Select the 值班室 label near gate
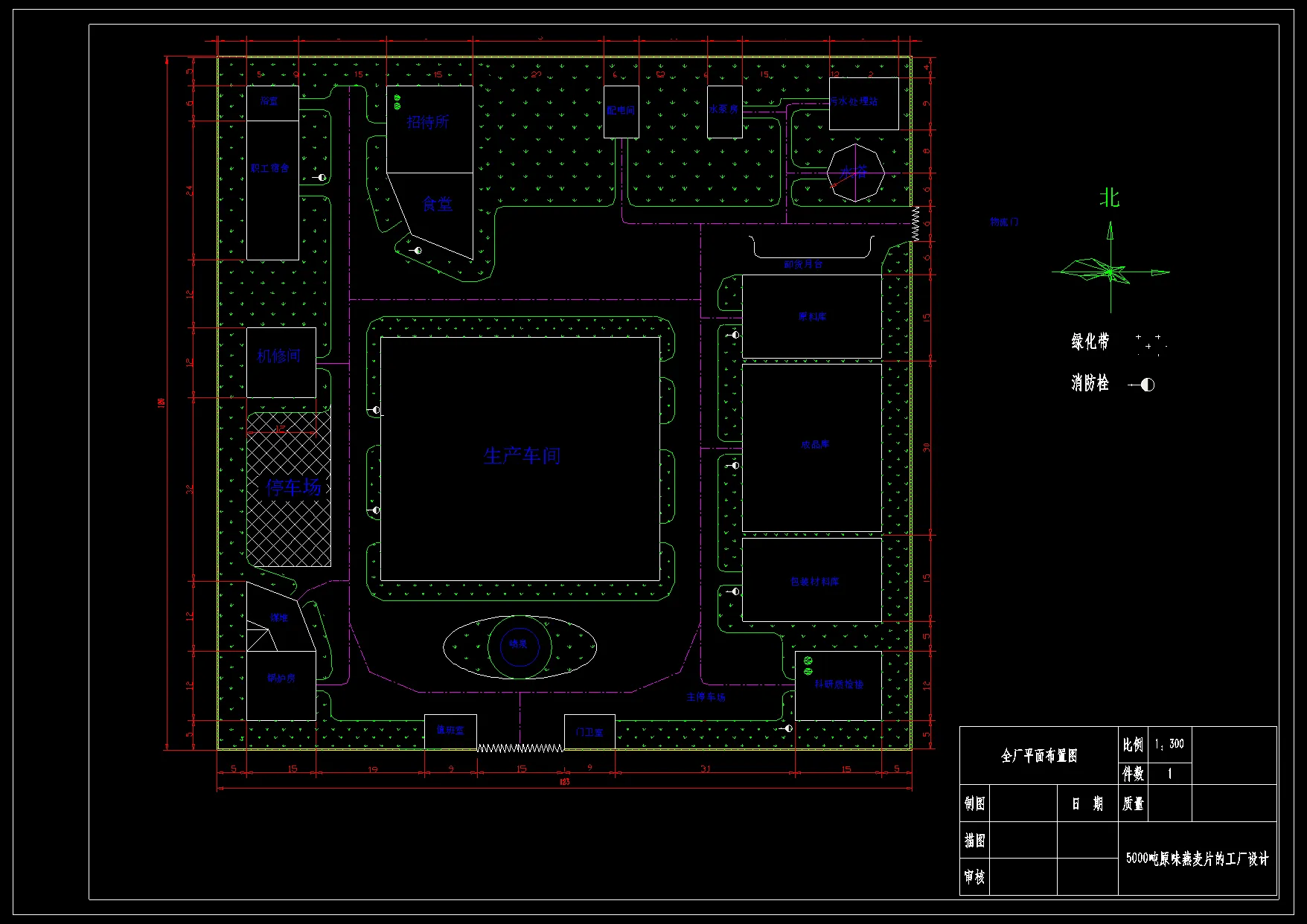This screenshot has width=1307, height=924. [450, 731]
